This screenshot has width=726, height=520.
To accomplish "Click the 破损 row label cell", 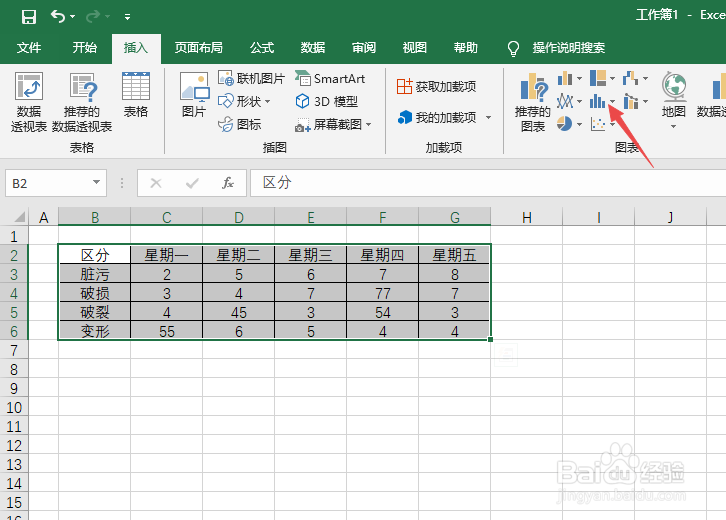I will [x=94, y=293].
